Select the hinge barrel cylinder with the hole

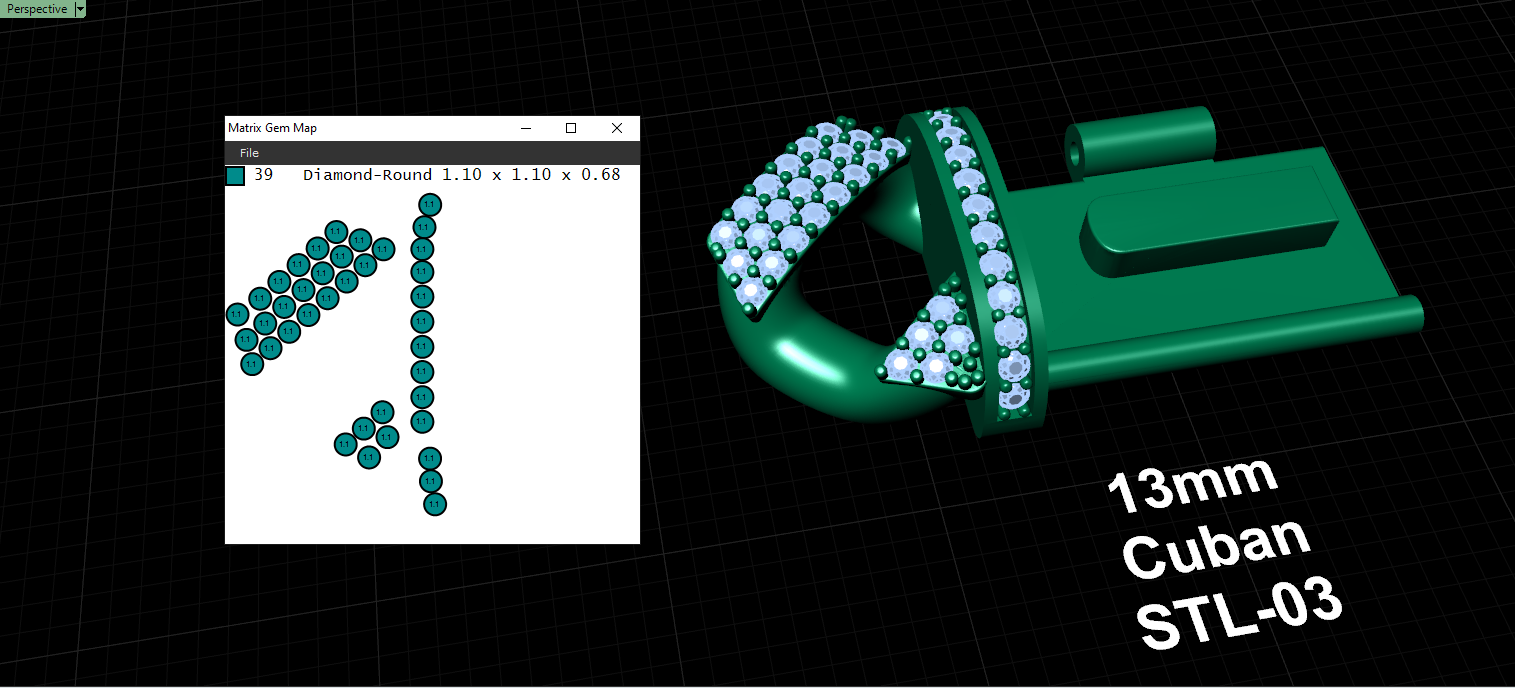pos(1140,143)
